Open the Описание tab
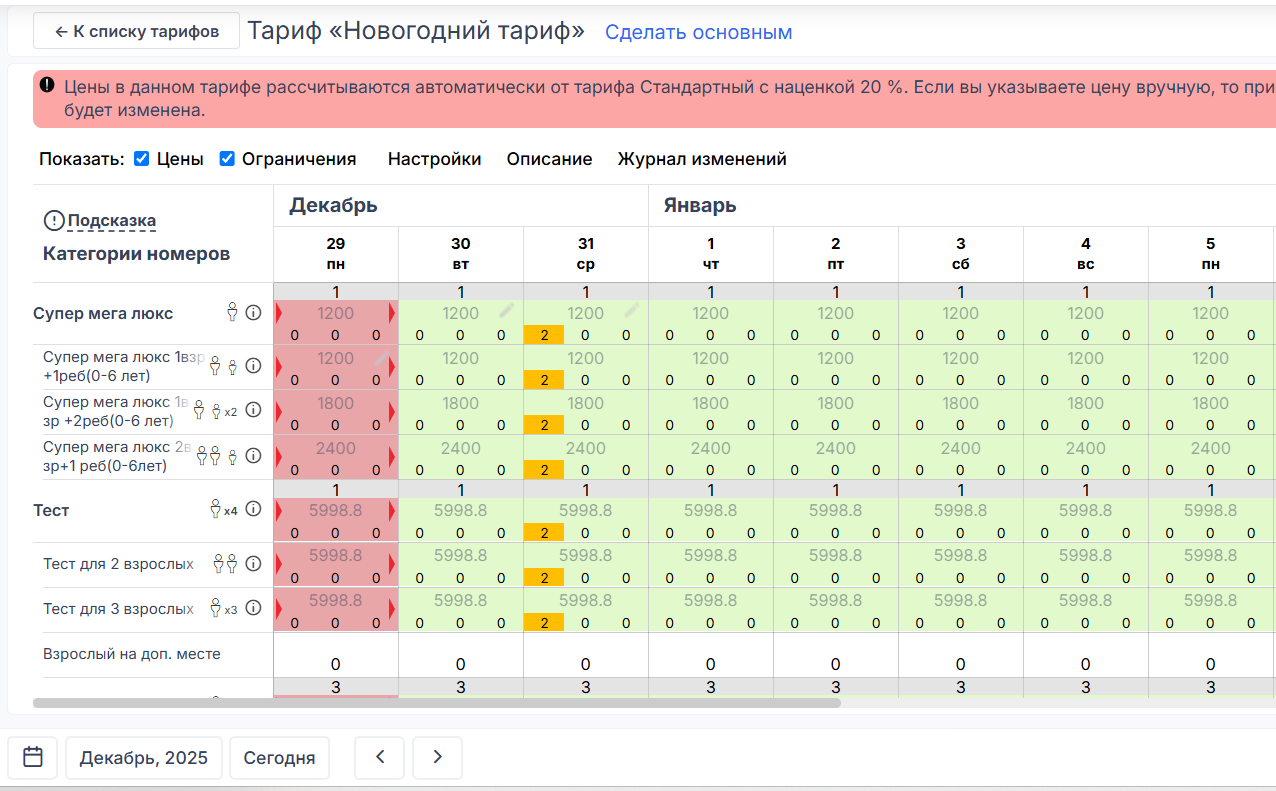This screenshot has height=791, width=1276. tap(549, 159)
